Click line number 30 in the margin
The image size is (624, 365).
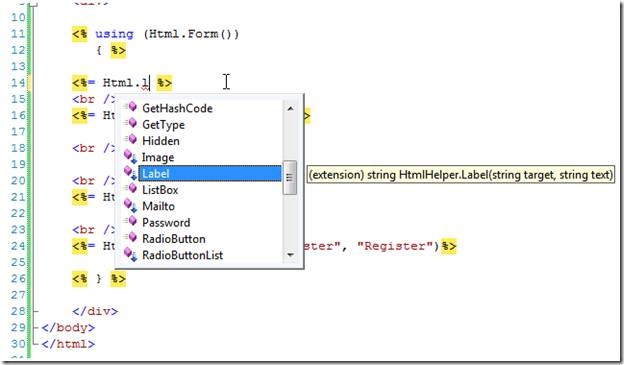coord(18,344)
